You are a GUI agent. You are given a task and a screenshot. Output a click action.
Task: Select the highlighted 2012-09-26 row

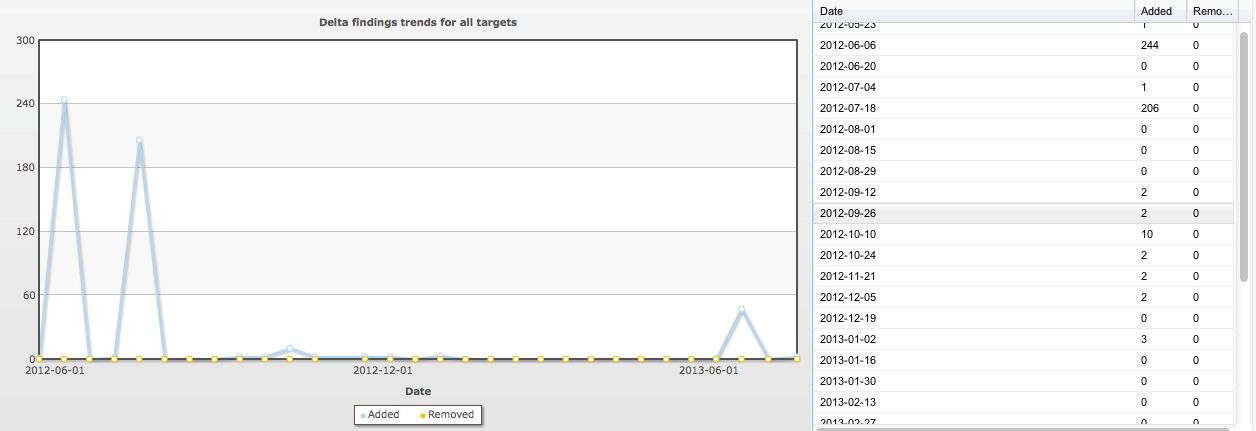coord(1020,213)
